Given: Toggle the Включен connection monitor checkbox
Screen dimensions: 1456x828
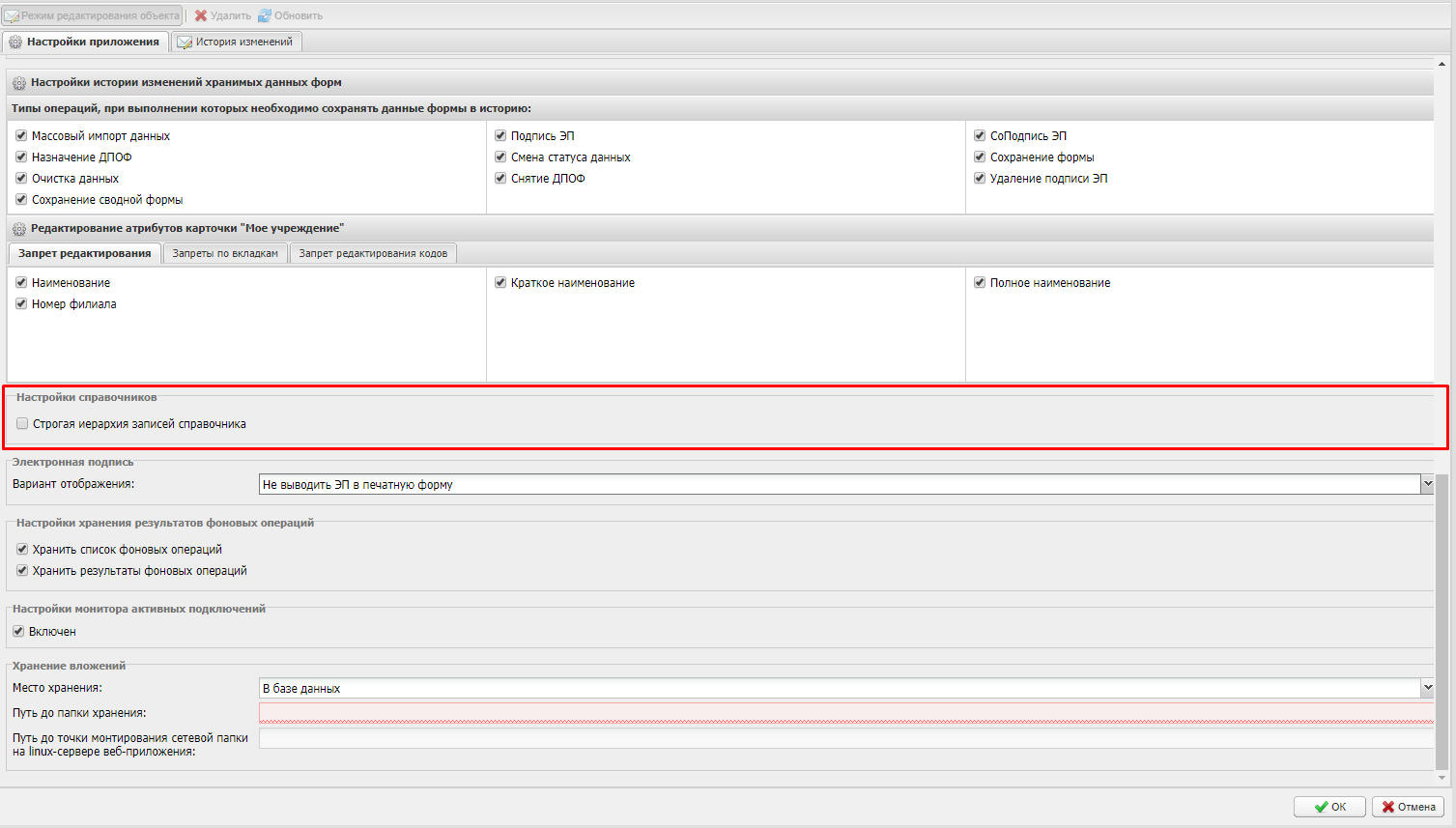Looking at the screenshot, I should [18, 631].
